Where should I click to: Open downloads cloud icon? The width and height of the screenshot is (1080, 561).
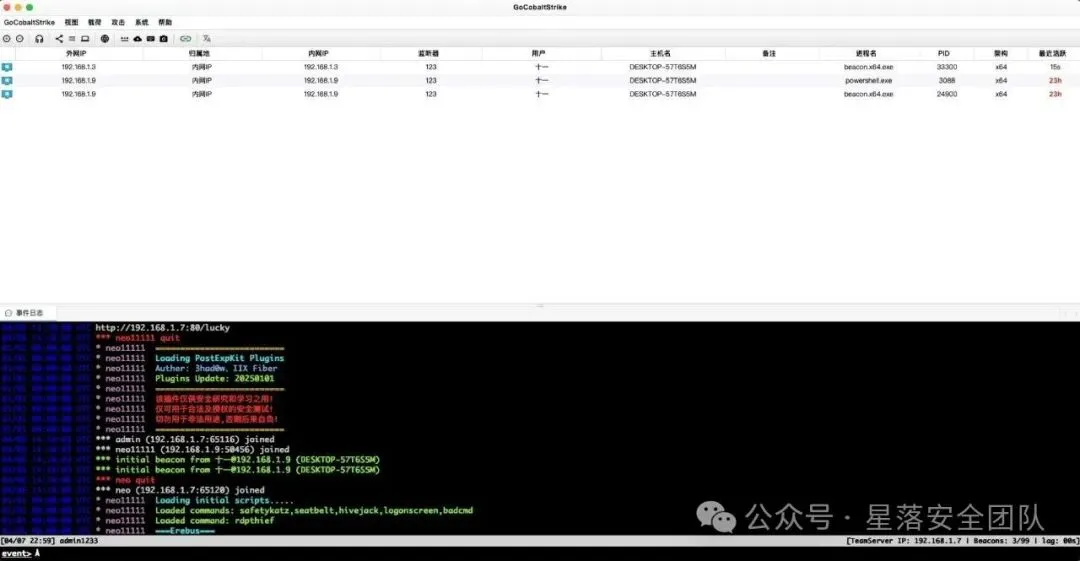click(138, 39)
